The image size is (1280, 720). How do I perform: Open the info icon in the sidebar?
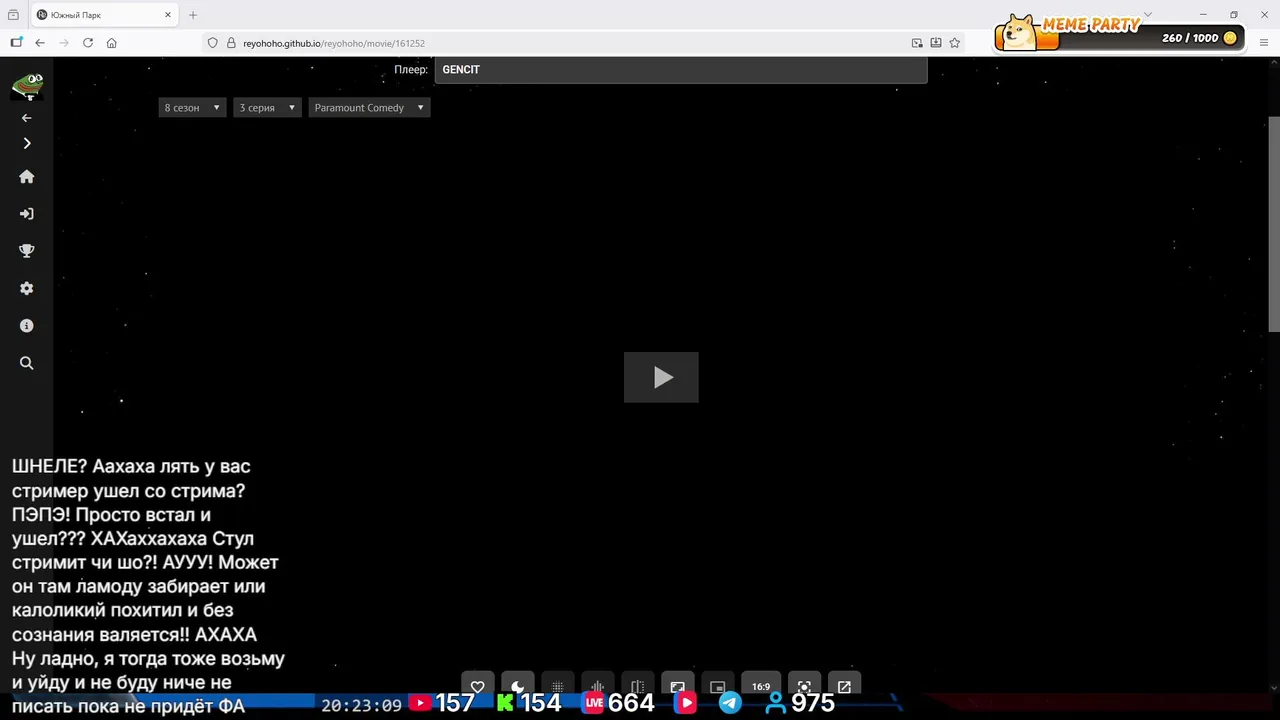[27, 326]
